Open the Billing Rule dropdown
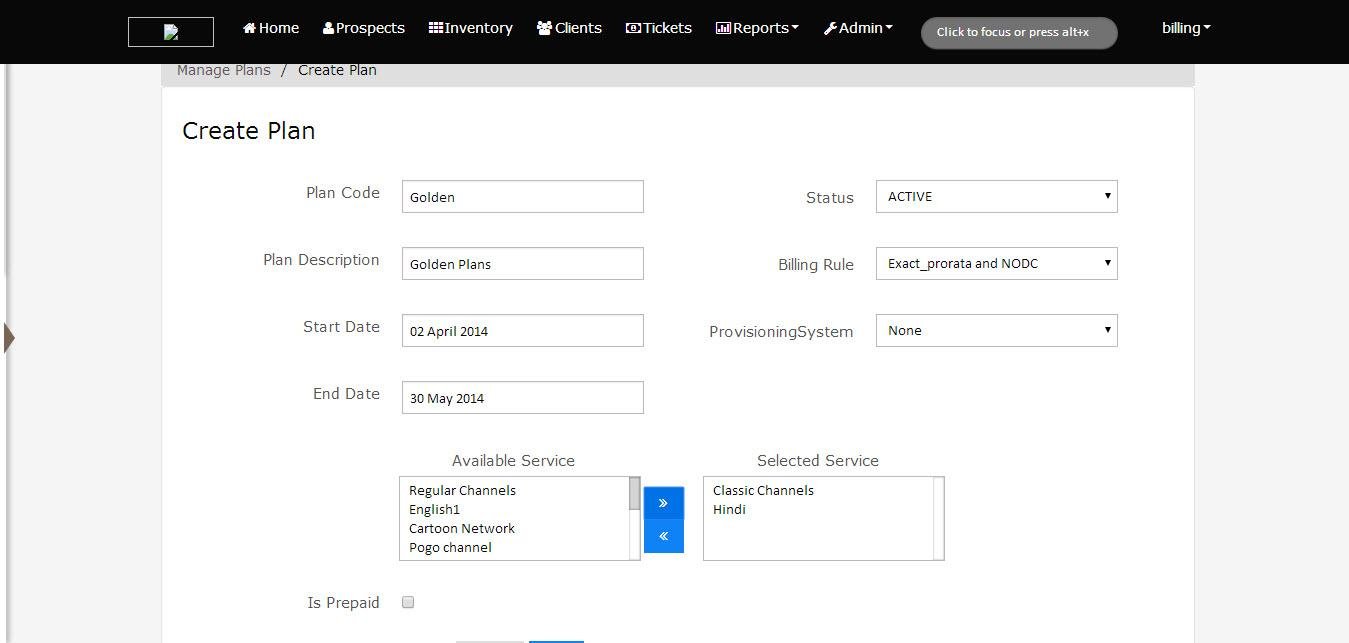This screenshot has width=1349, height=643. 995,263
